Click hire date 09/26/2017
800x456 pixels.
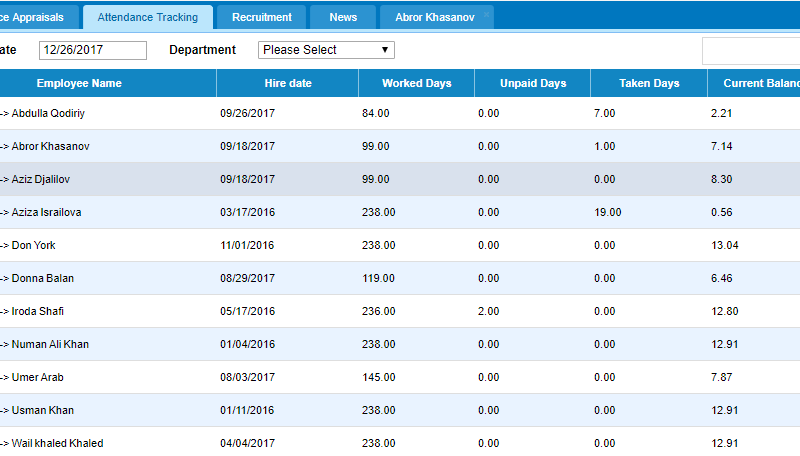click(247, 113)
